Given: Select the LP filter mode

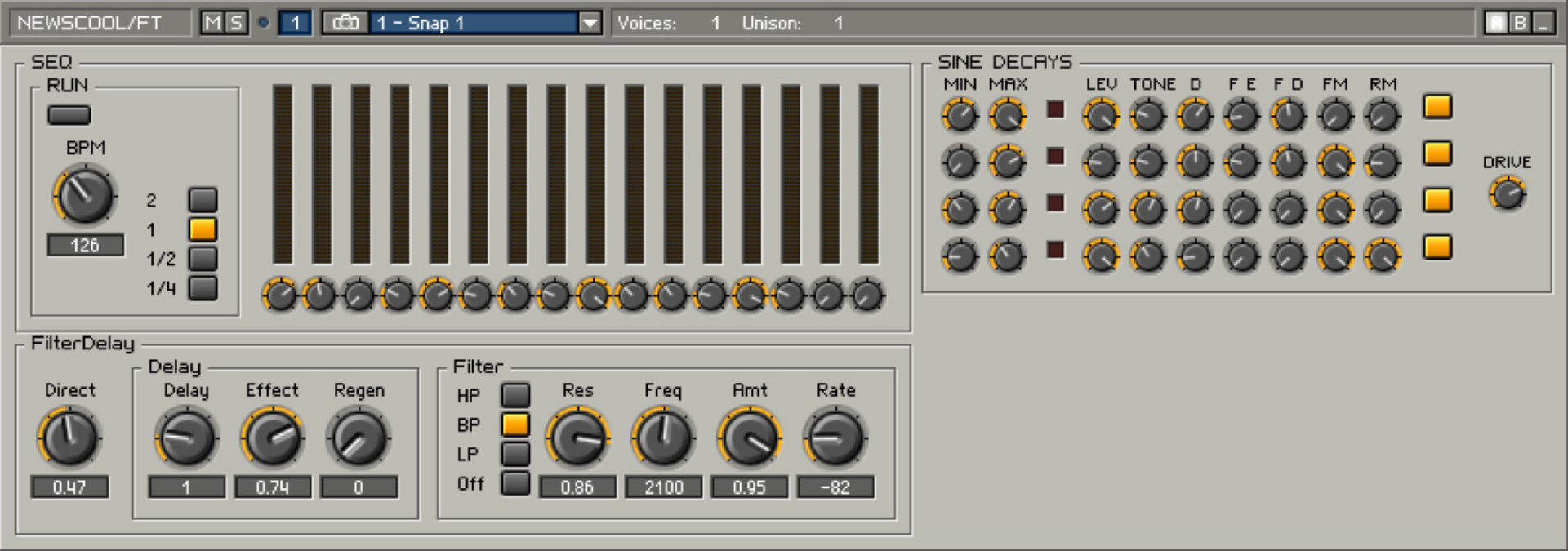Looking at the screenshot, I should click(x=515, y=454).
